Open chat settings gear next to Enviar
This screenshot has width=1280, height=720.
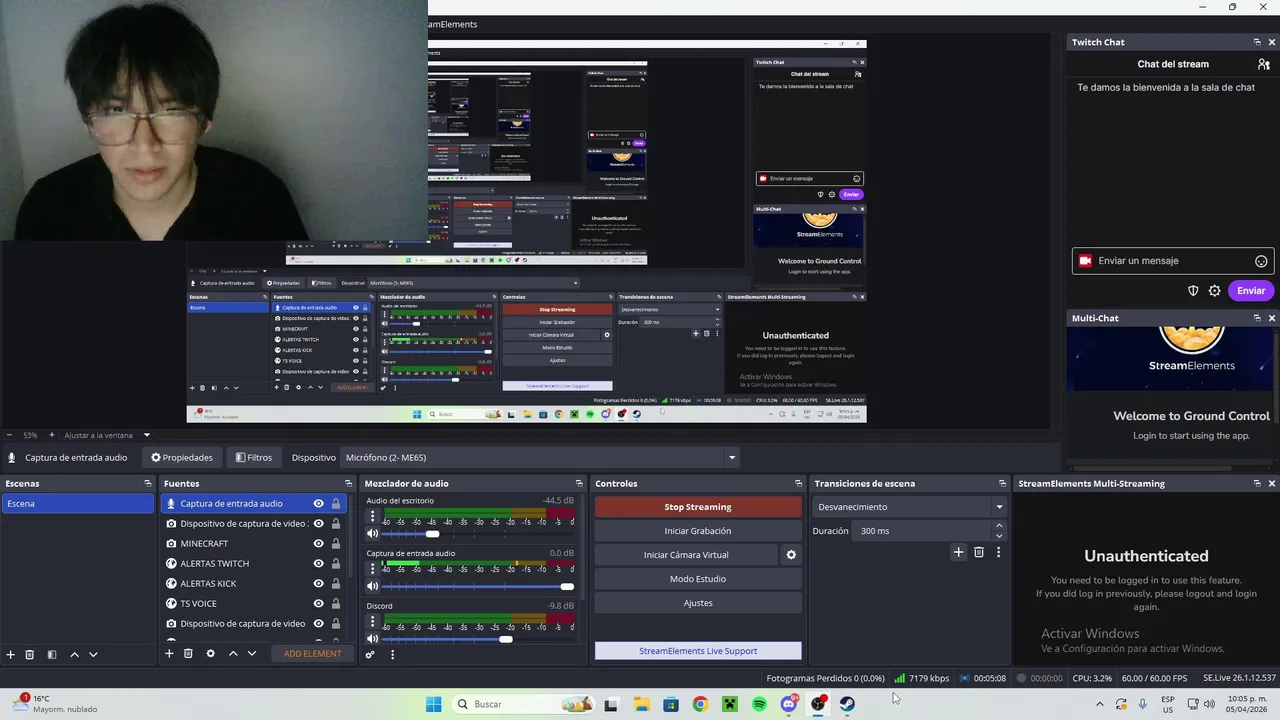click(1215, 291)
